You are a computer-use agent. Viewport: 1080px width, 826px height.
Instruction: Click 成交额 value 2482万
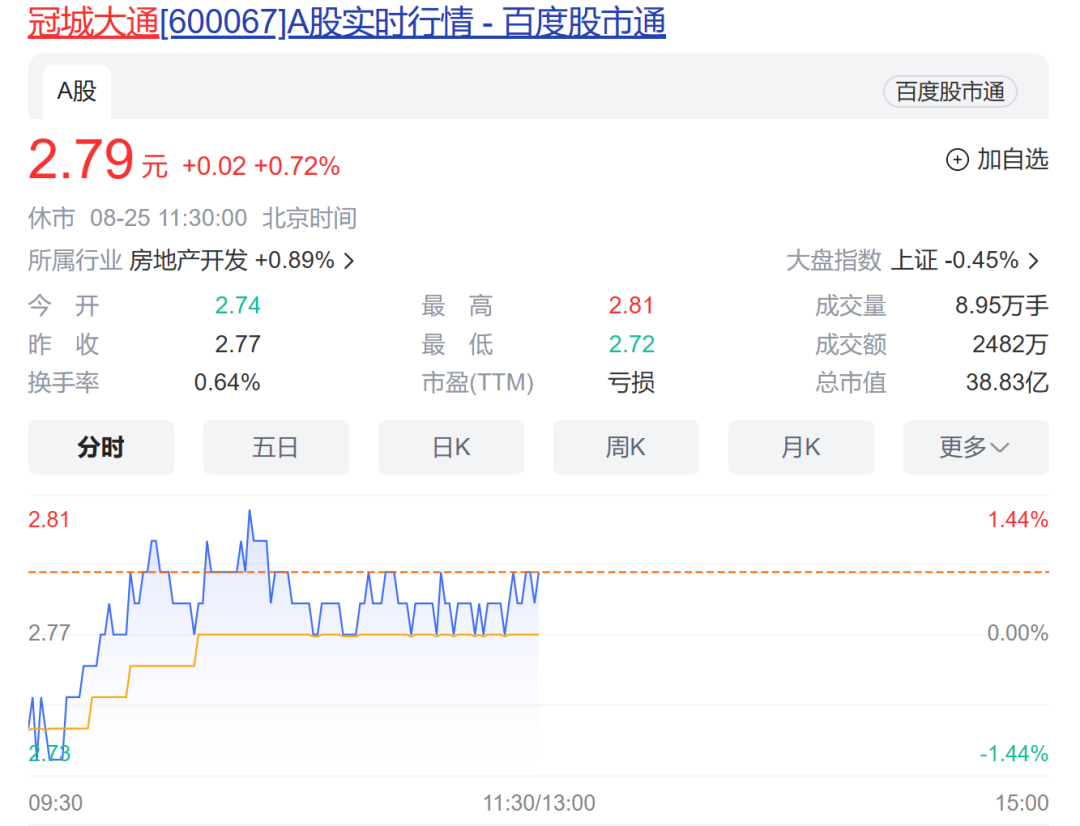(1010, 344)
